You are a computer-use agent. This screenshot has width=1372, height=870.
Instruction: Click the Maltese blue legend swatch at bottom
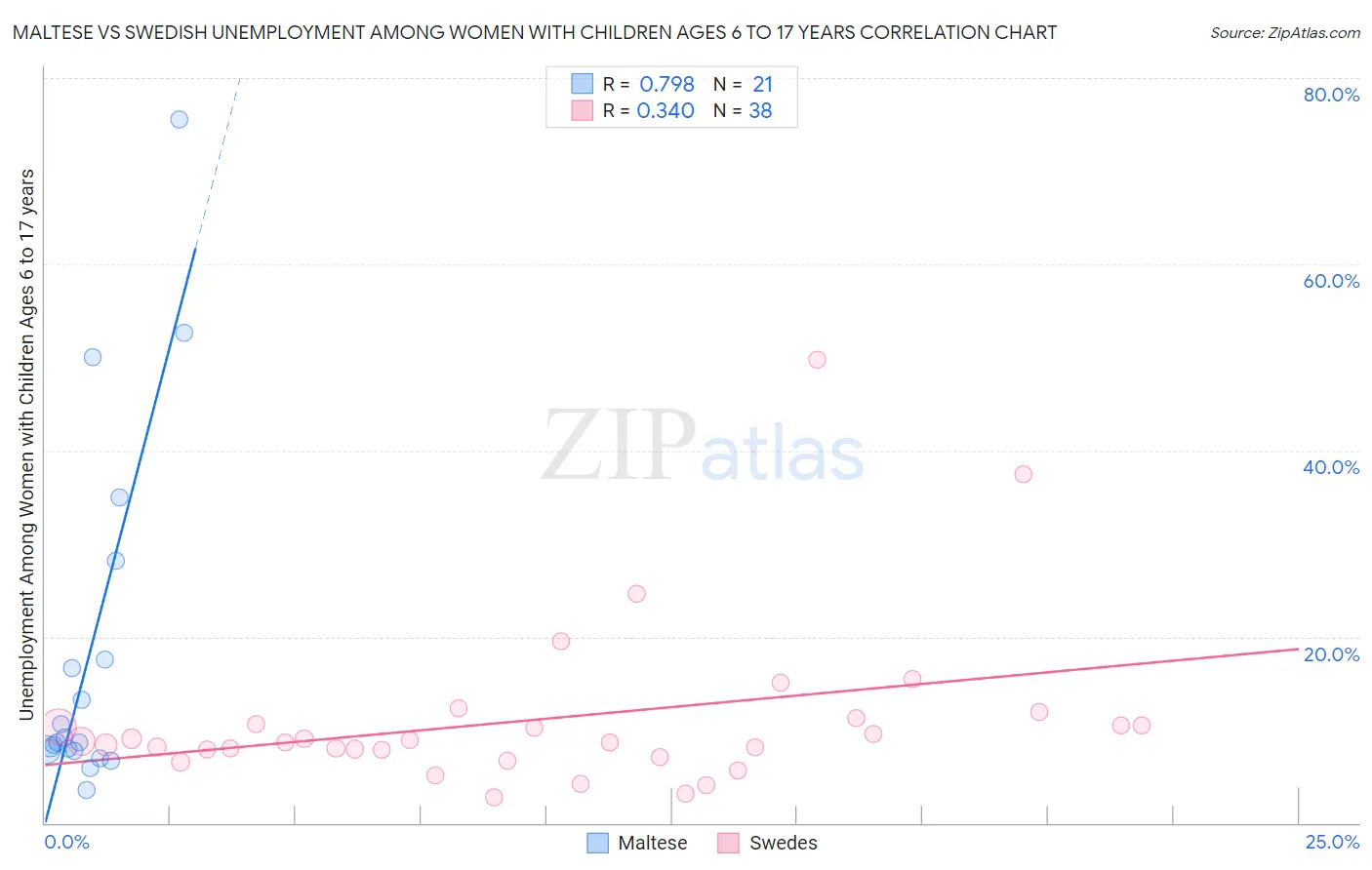(597, 843)
